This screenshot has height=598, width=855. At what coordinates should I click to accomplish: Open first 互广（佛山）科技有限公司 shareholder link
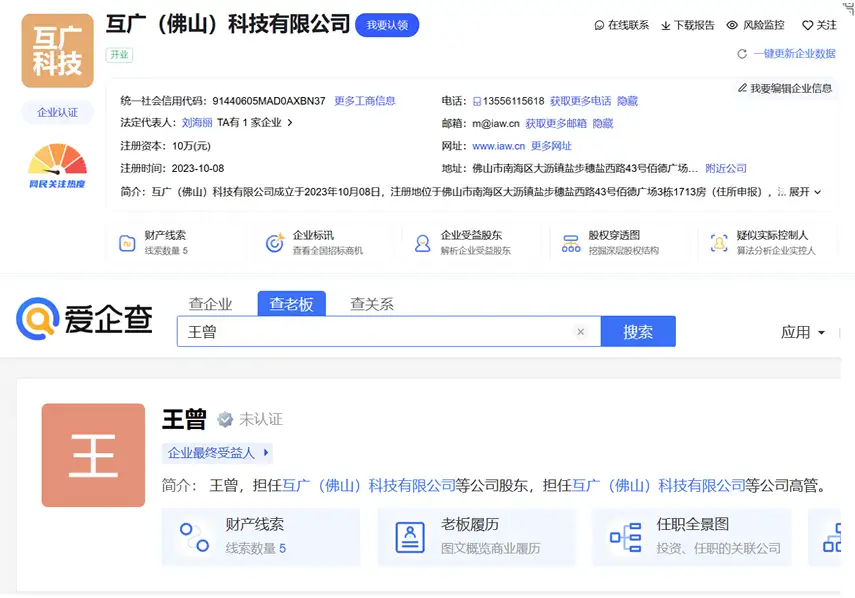(x=369, y=485)
